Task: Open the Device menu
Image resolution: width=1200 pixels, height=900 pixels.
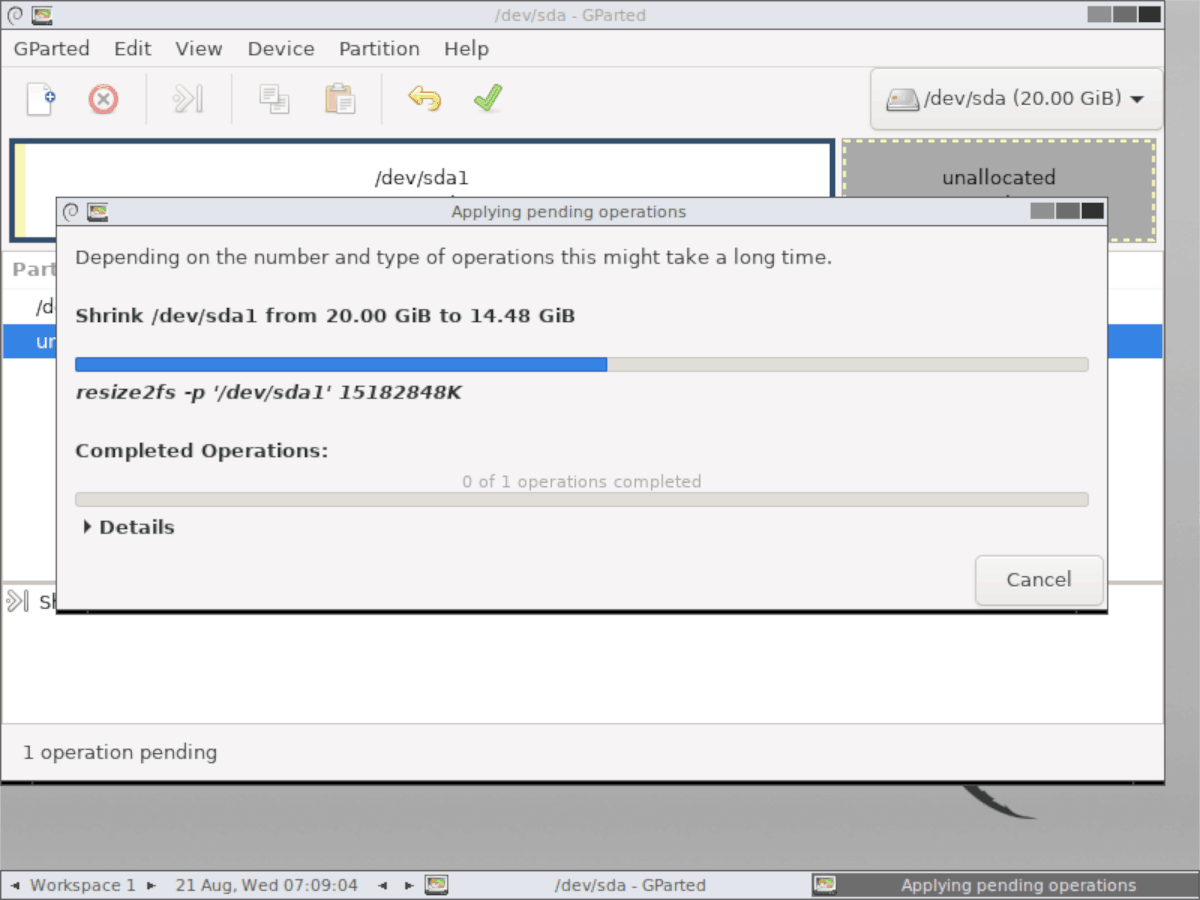Action: pyautogui.click(x=281, y=48)
